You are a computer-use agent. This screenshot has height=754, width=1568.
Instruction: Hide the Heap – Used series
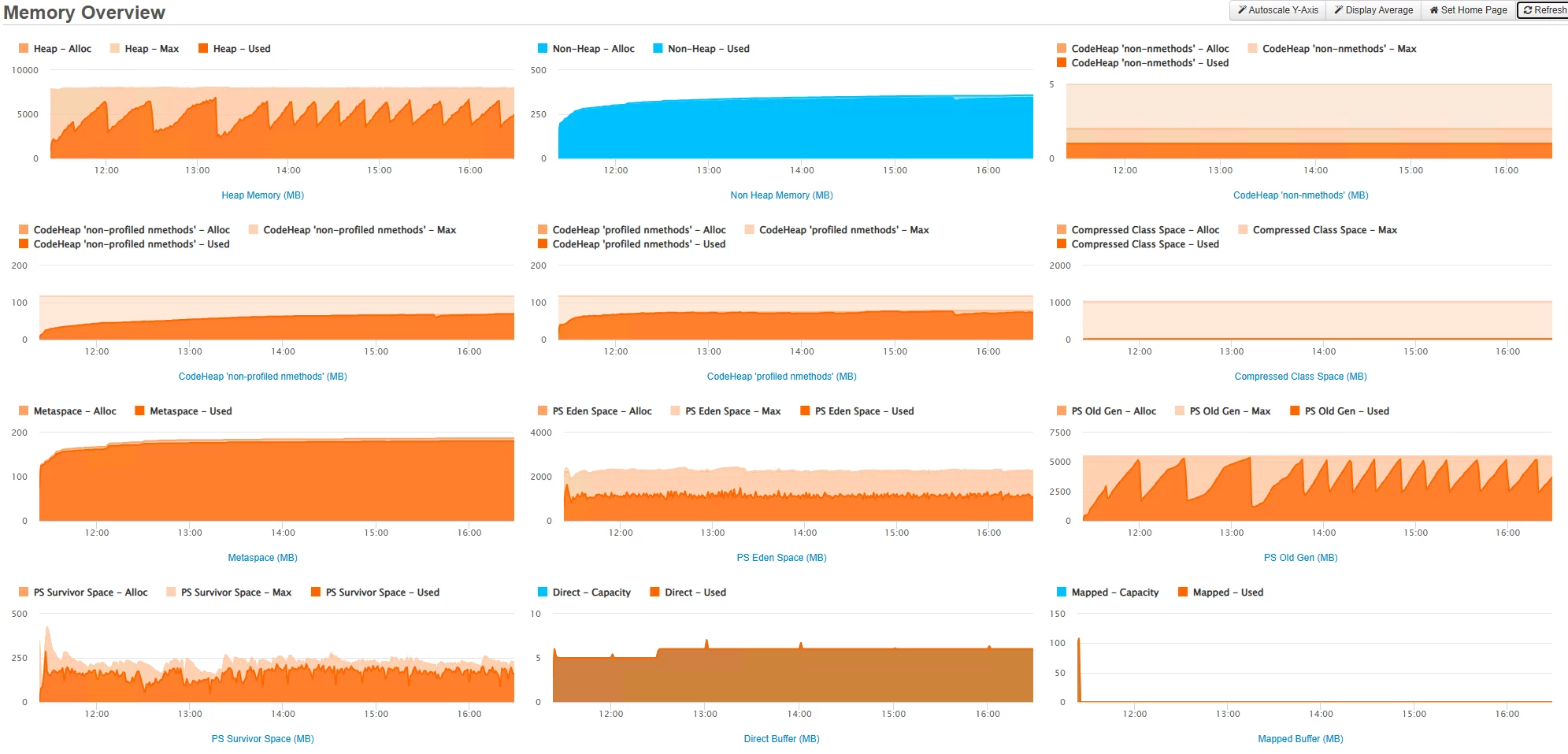[234, 49]
